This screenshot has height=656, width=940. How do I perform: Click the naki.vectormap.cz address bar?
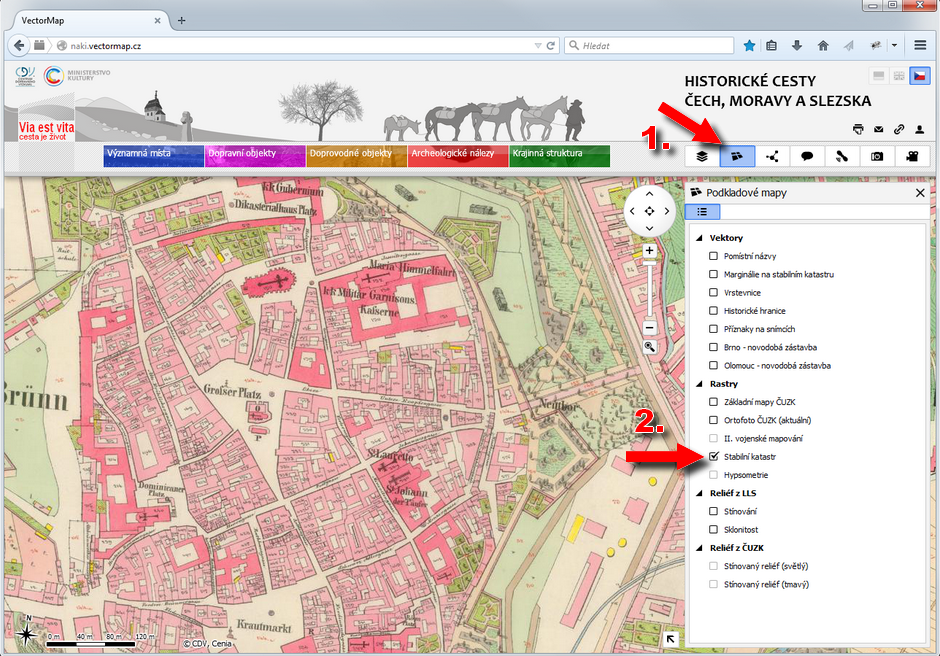pos(306,46)
